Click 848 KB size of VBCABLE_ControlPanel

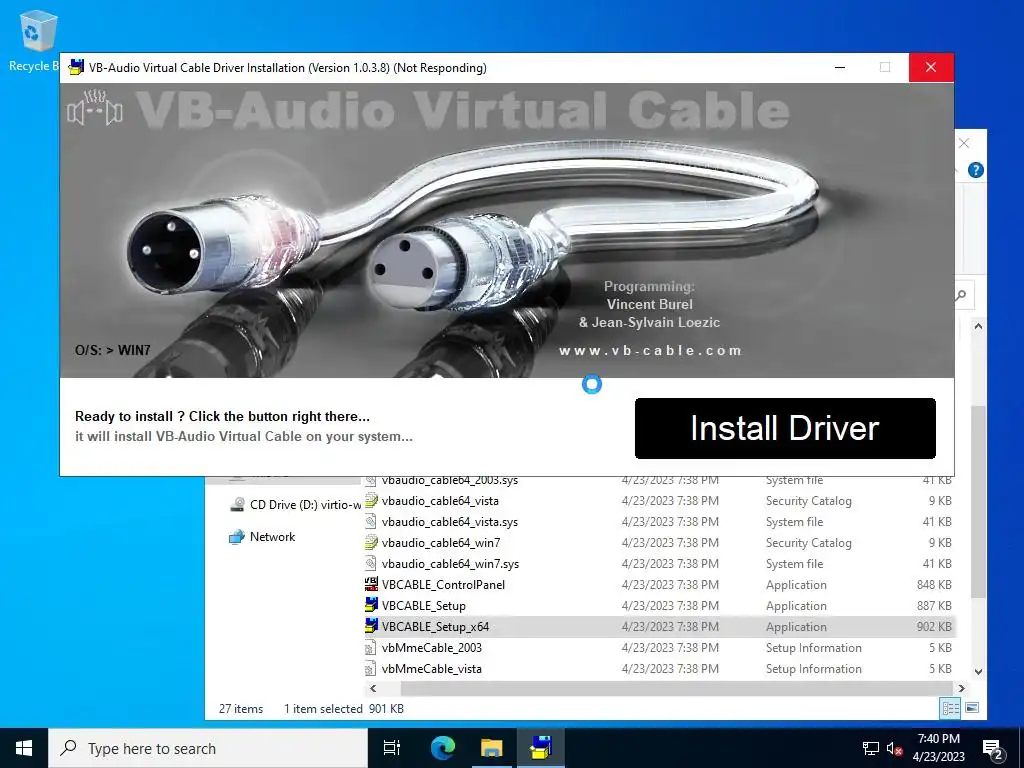(934, 584)
